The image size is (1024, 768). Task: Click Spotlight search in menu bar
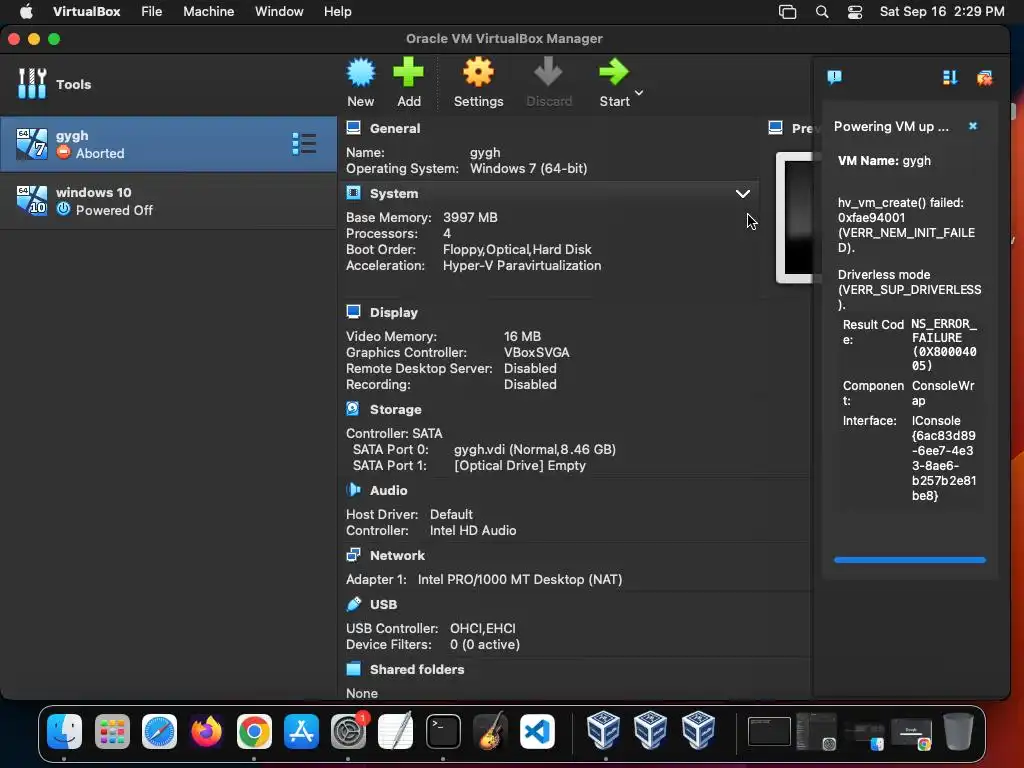pyautogui.click(x=822, y=12)
